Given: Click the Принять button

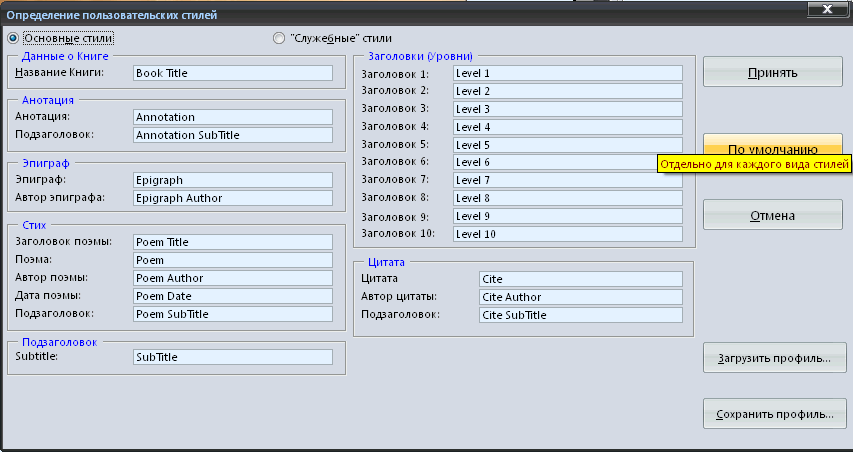Looking at the screenshot, I should click(x=772, y=72).
